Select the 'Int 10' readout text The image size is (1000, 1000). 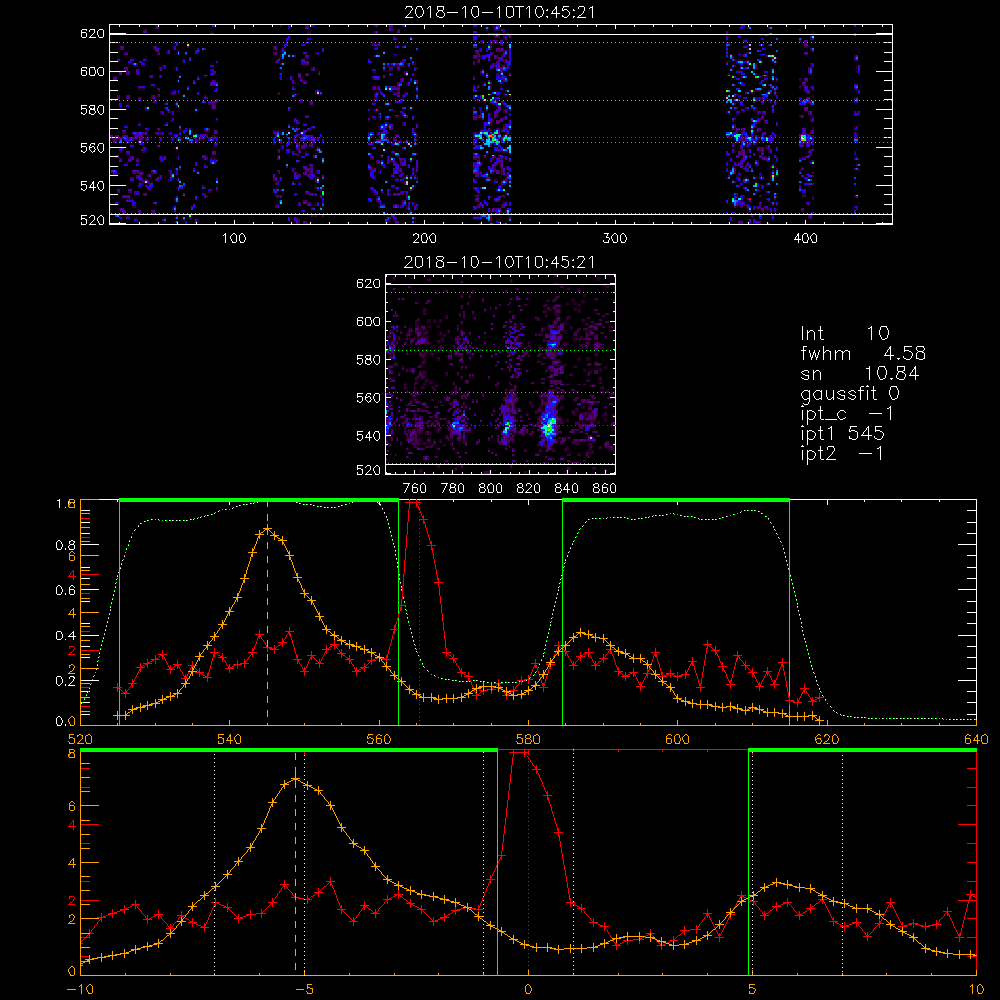coord(844,333)
